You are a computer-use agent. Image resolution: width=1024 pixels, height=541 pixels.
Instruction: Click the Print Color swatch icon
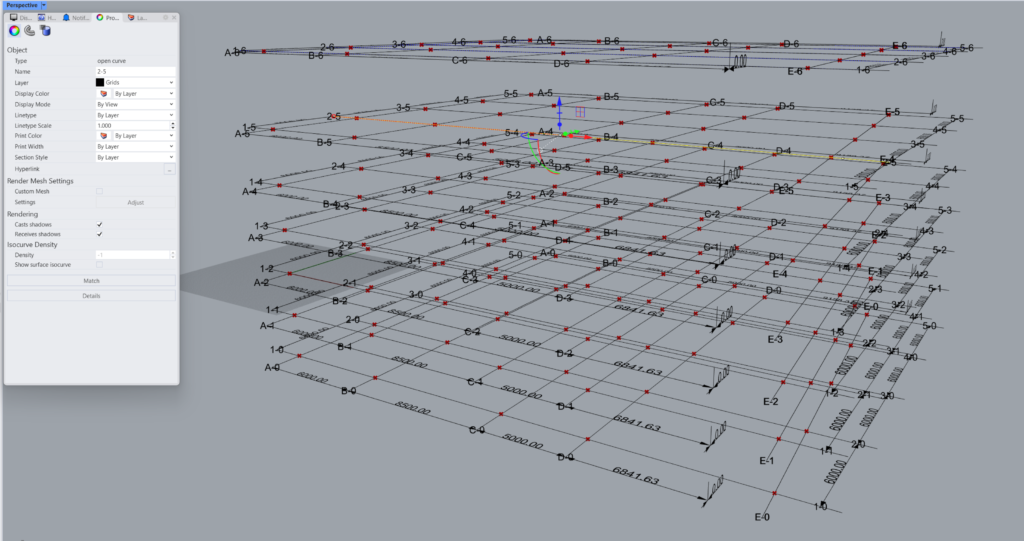(102, 135)
